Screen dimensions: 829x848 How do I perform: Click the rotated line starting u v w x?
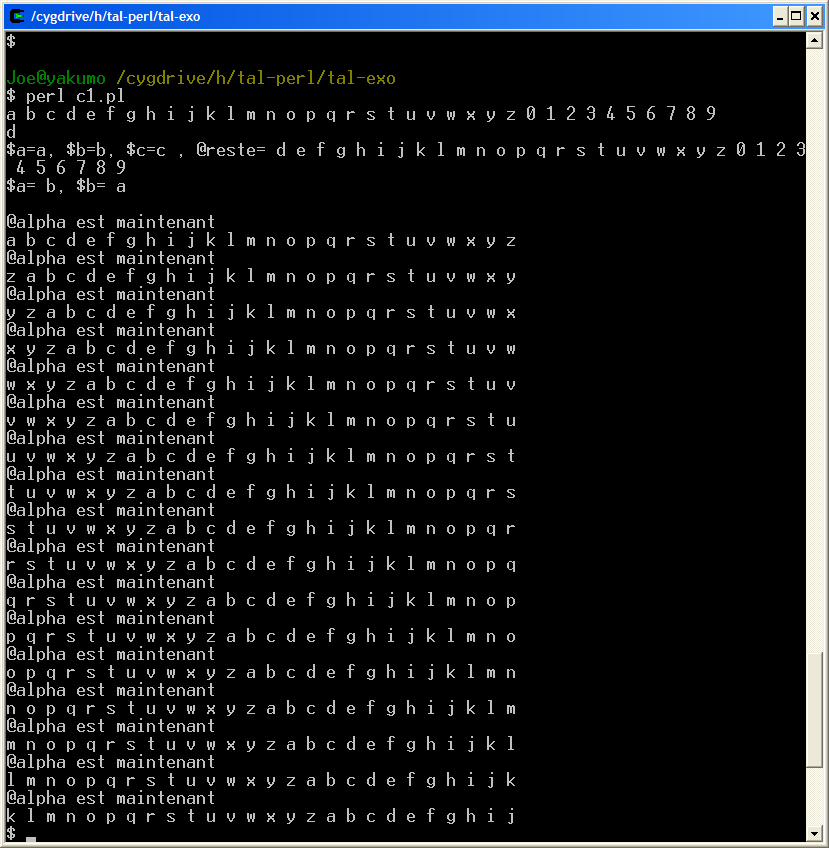coord(261,456)
